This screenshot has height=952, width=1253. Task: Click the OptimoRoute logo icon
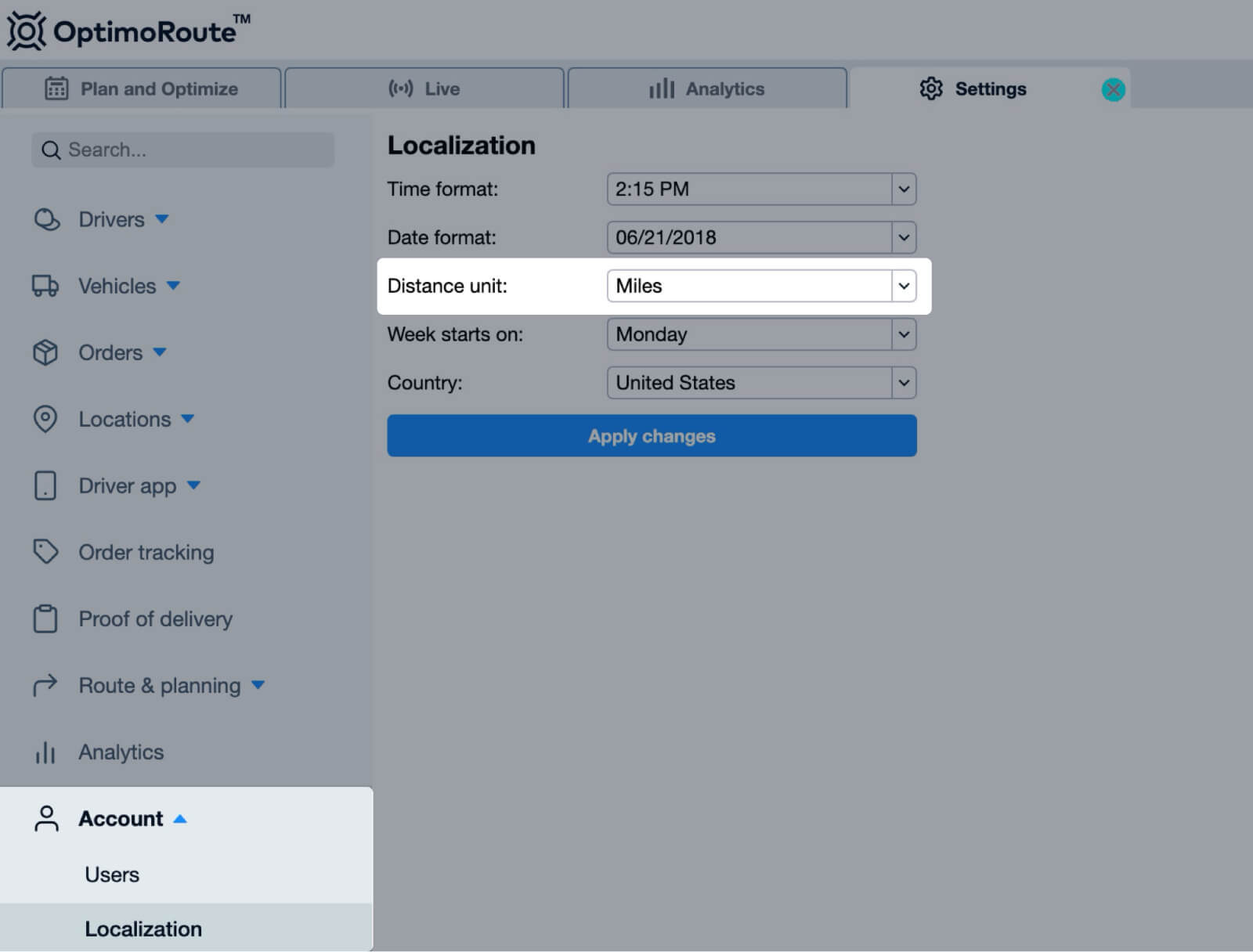27,31
